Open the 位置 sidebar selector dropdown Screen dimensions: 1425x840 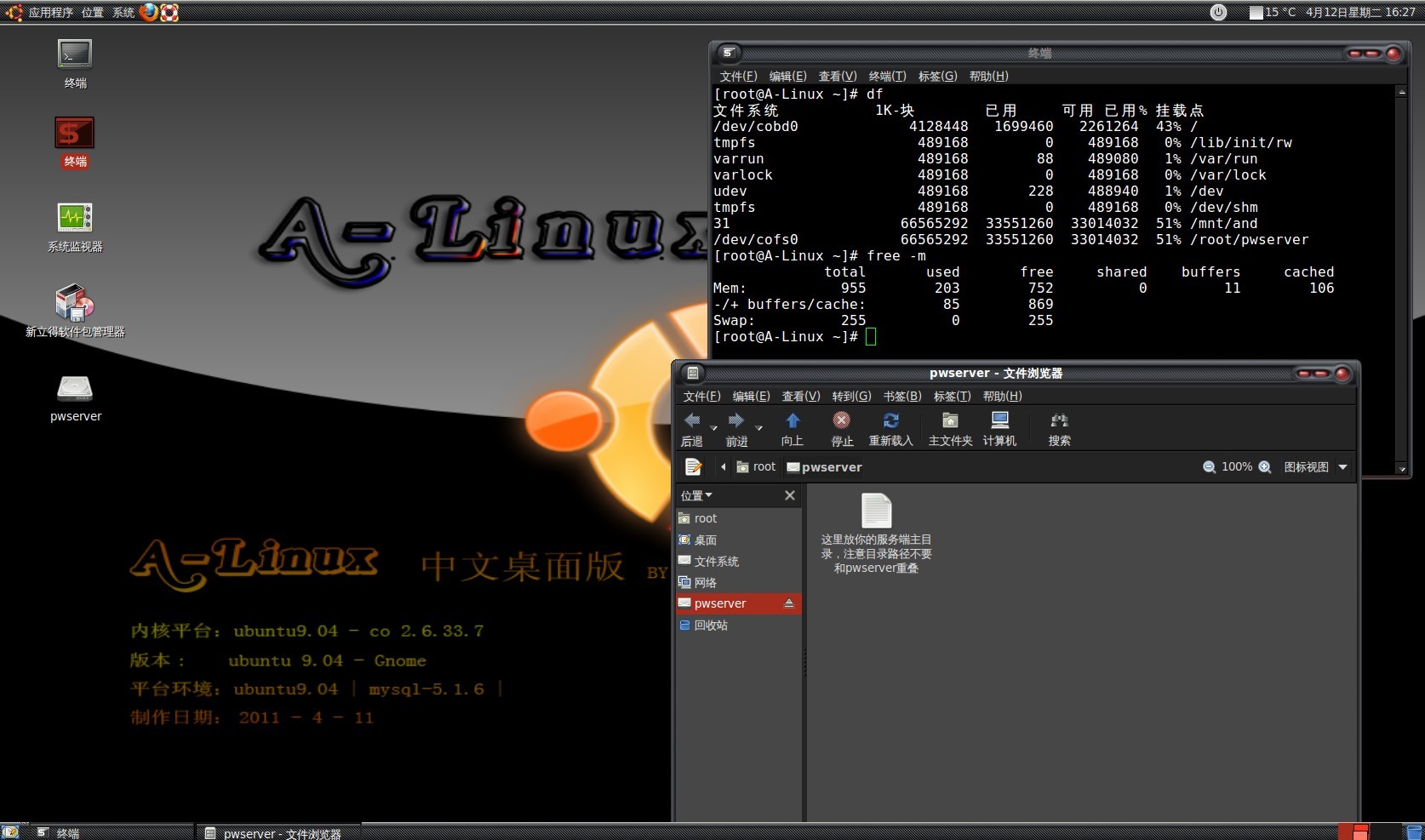pos(696,495)
